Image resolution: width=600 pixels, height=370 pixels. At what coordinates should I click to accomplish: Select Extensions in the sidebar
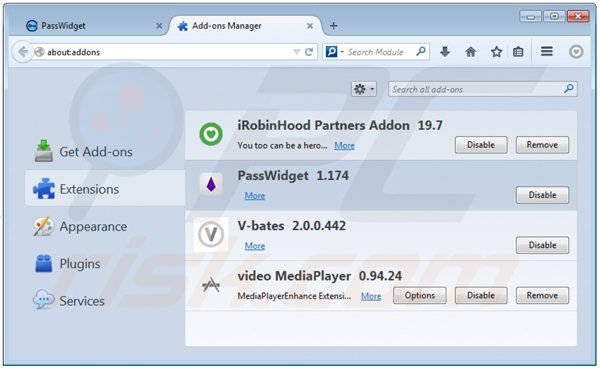click(x=105, y=189)
